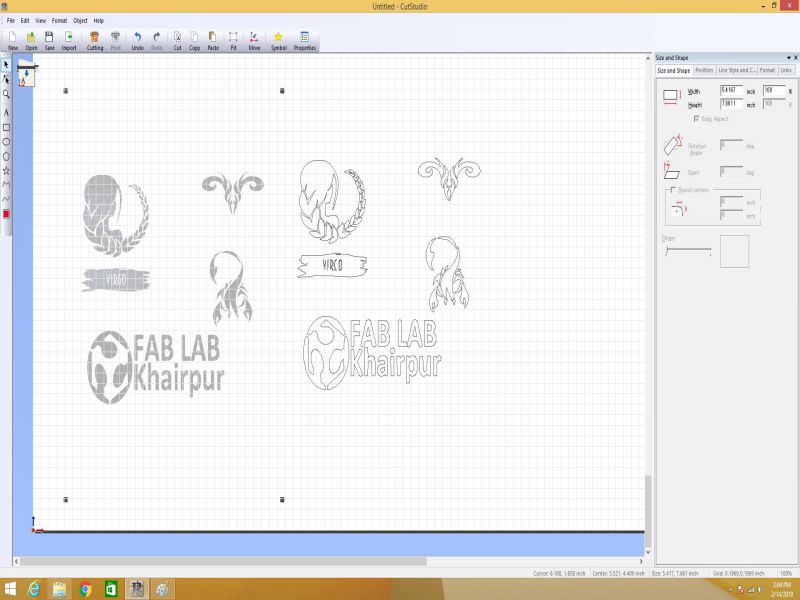Select the outlined scorpion shape on canvas
The height and width of the screenshot is (600, 800).
point(447,273)
